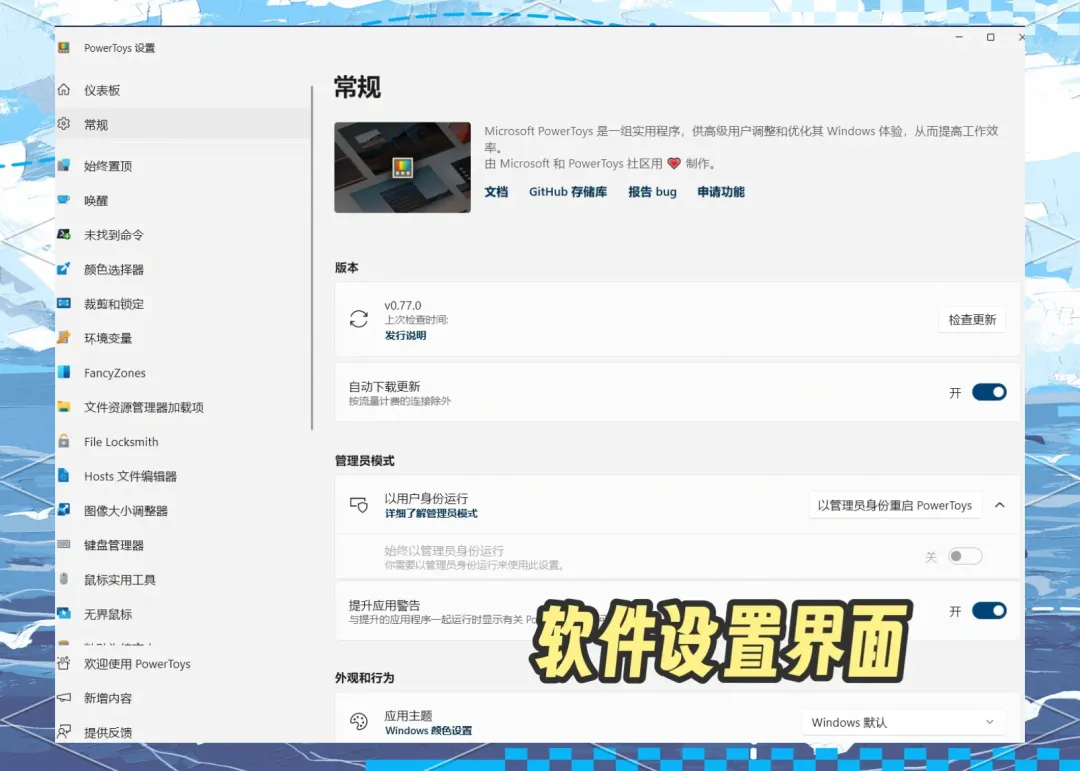Turn off 自动下载更新 toggle
The width and height of the screenshot is (1080, 771).
[989, 392]
